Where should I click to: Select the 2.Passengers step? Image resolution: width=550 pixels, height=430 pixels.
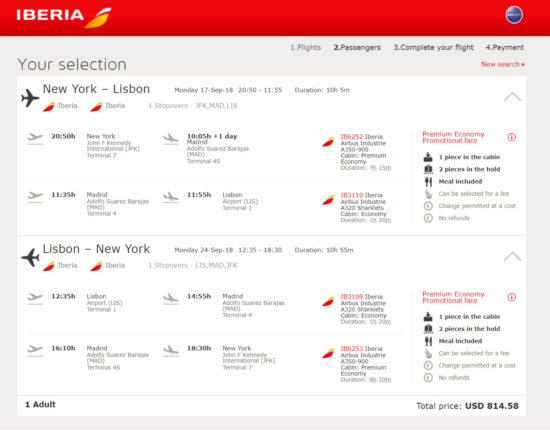pos(357,47)
